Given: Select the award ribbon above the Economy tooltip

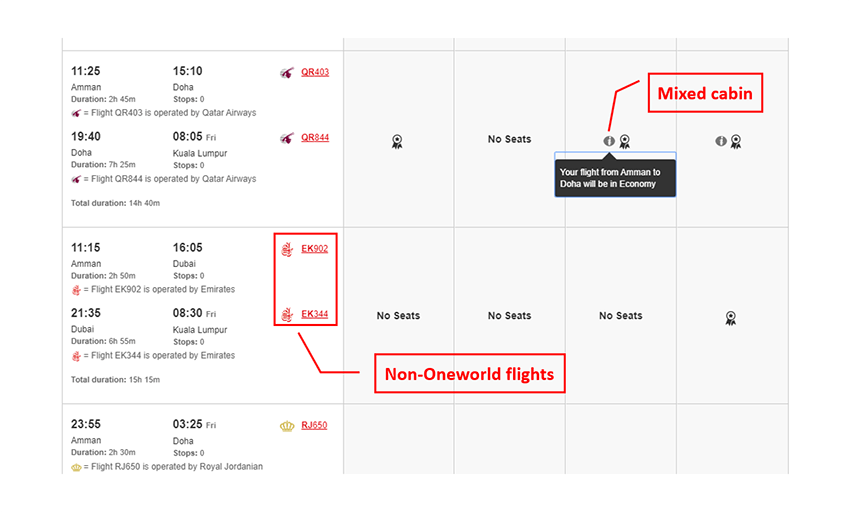Looking at the screenshot, I should click(625, 141).
